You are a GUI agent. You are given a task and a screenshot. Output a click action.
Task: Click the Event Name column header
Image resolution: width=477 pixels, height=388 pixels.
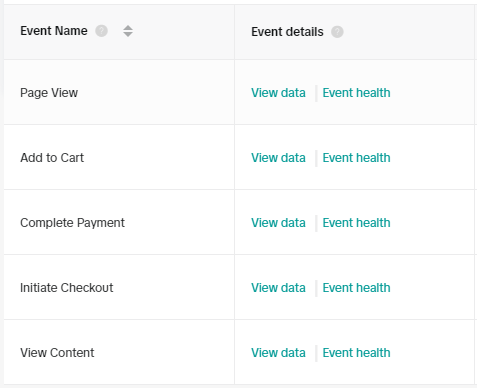click(54, 31)
